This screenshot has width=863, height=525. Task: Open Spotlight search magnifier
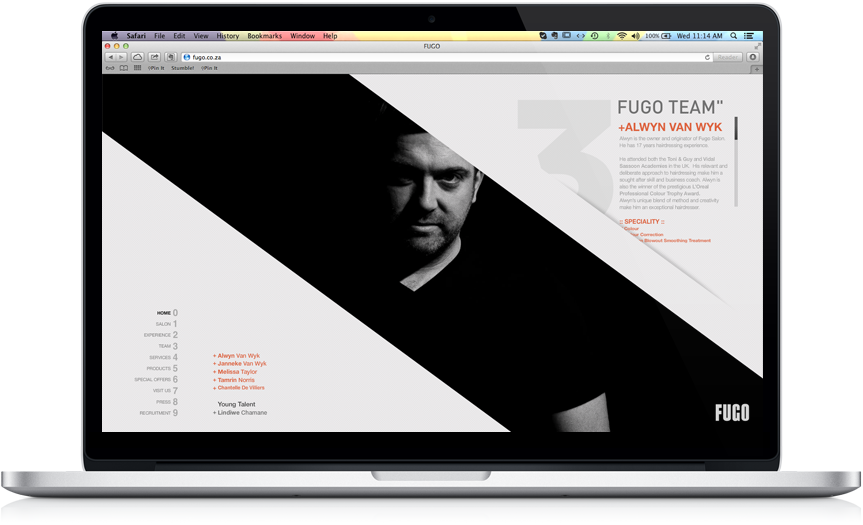734,36
